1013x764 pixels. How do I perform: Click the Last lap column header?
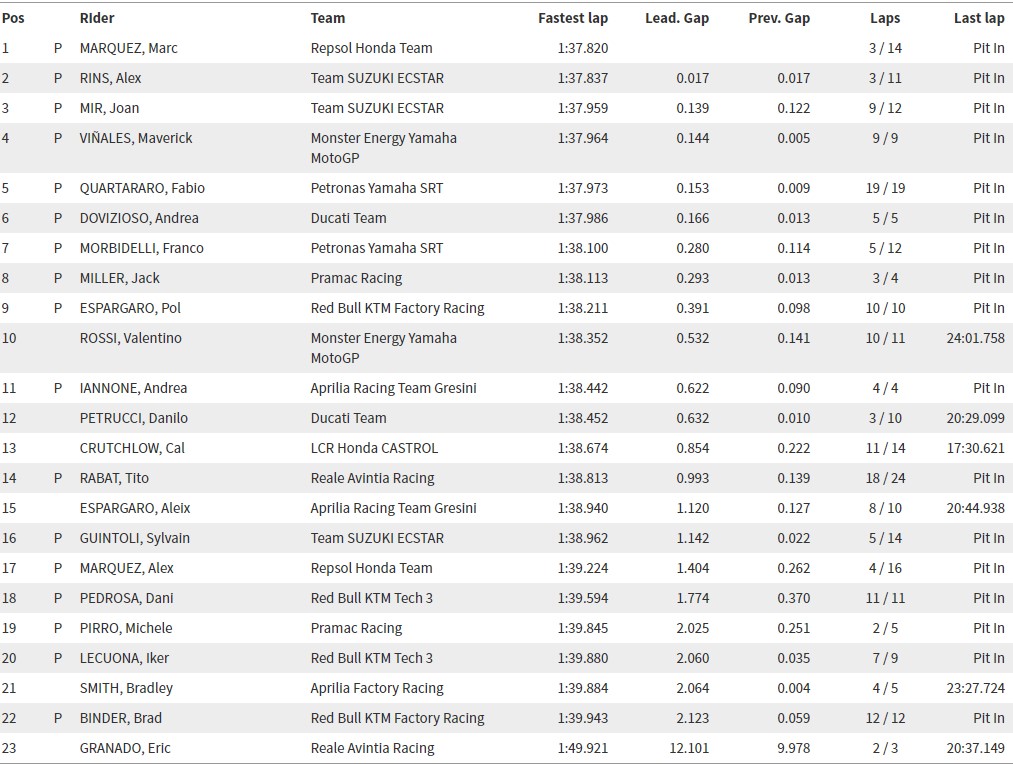click(x=979, y=18)
